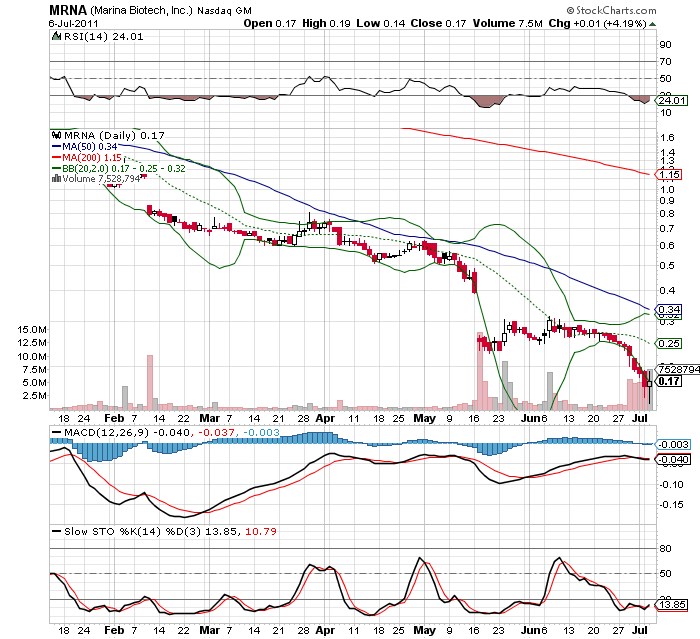Viewport: 700px width, 639px height.
Task: Select the 7528794 volume value tag
Action: pos(677,369)
